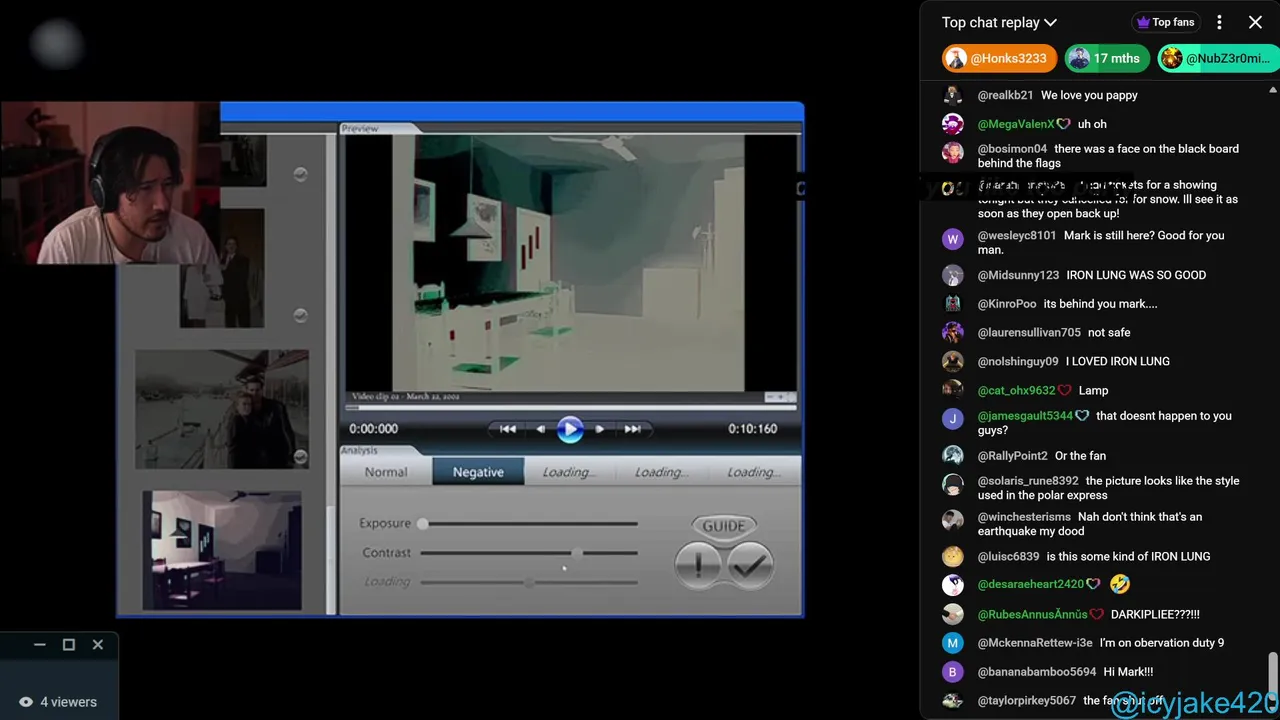Select the first Loading filter tab
1280x720 pixels.
click(x=569, y=472)
